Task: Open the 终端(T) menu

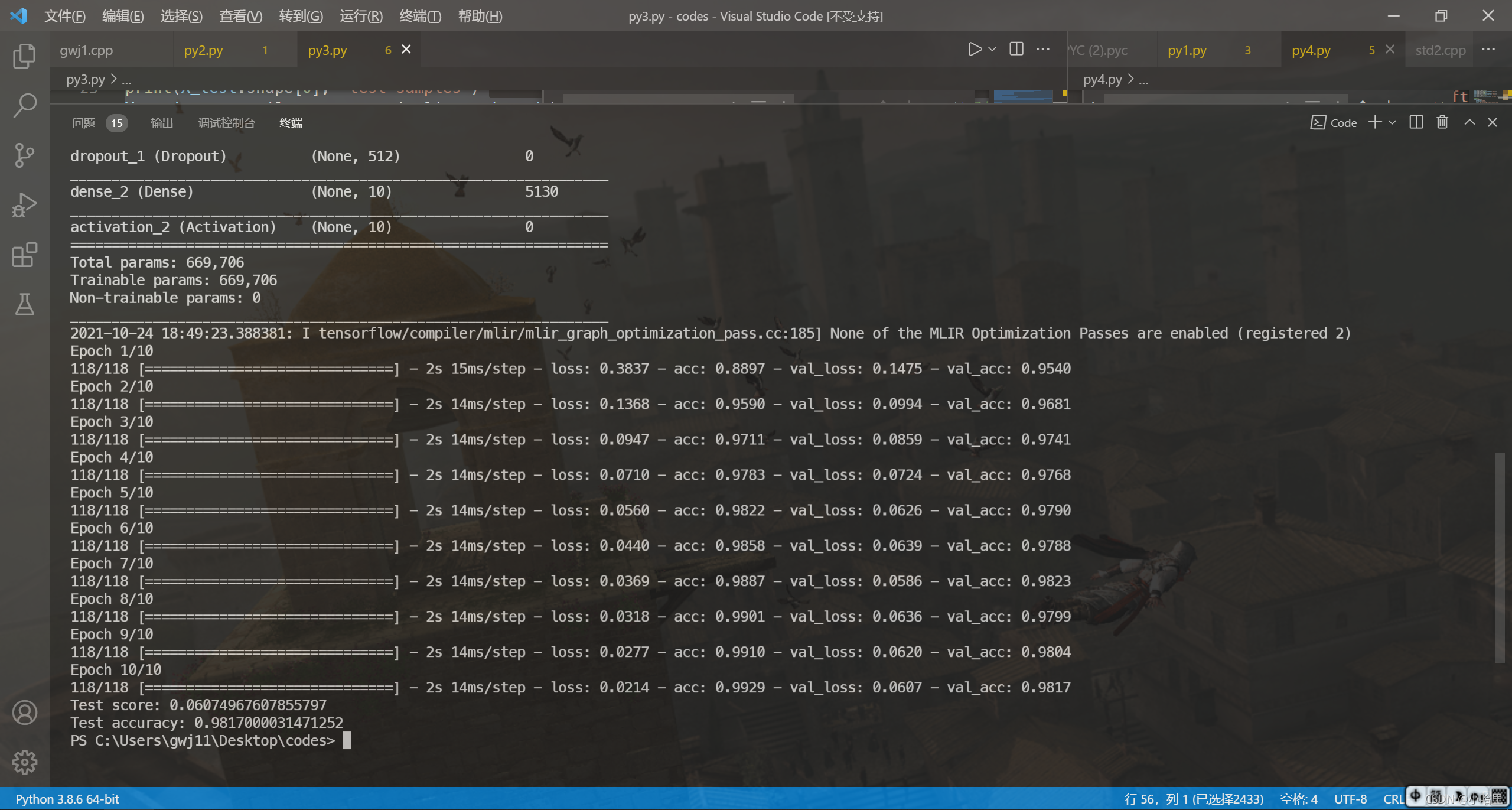Action: 420,16
